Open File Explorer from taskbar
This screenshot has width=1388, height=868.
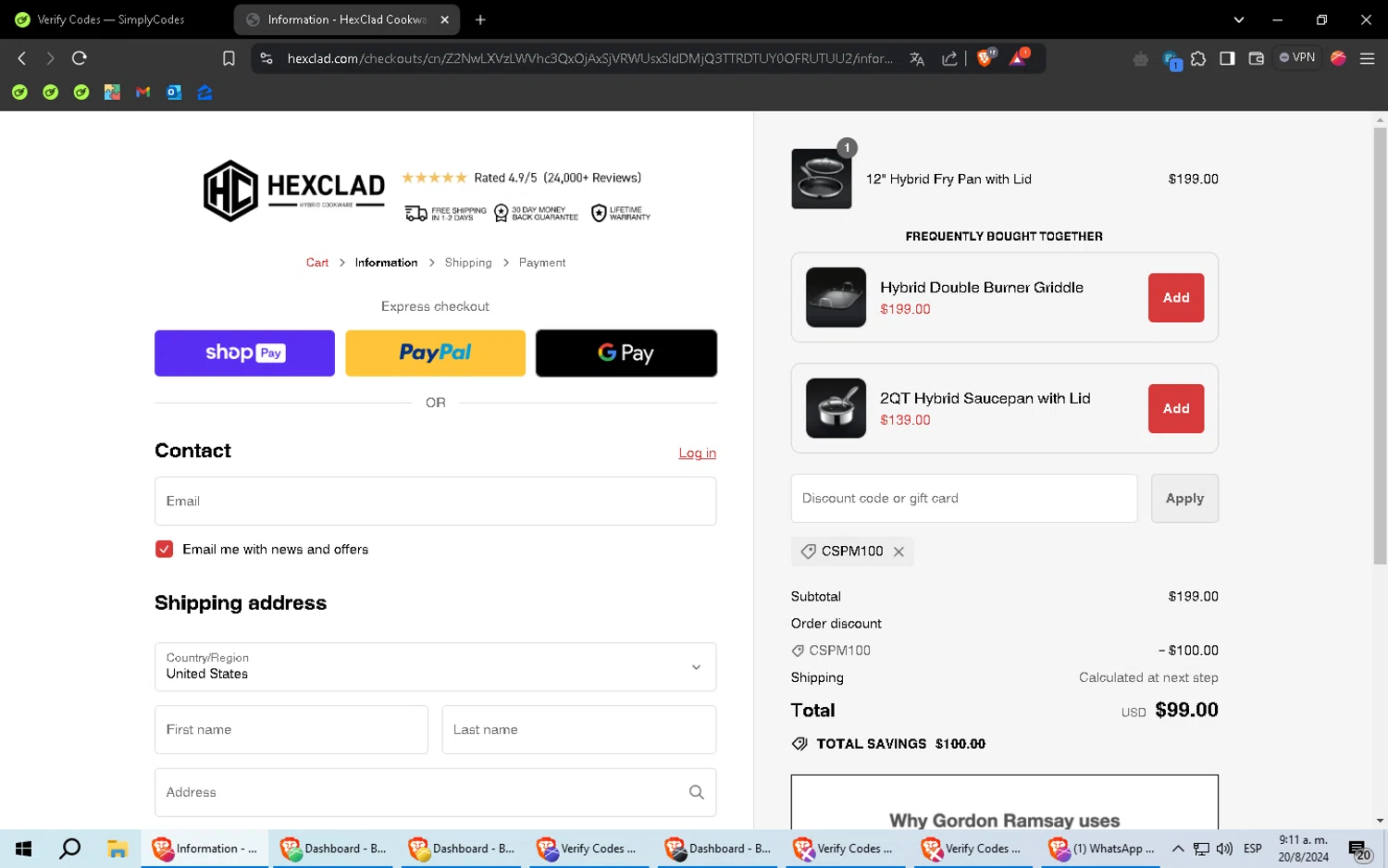[117, 849]
